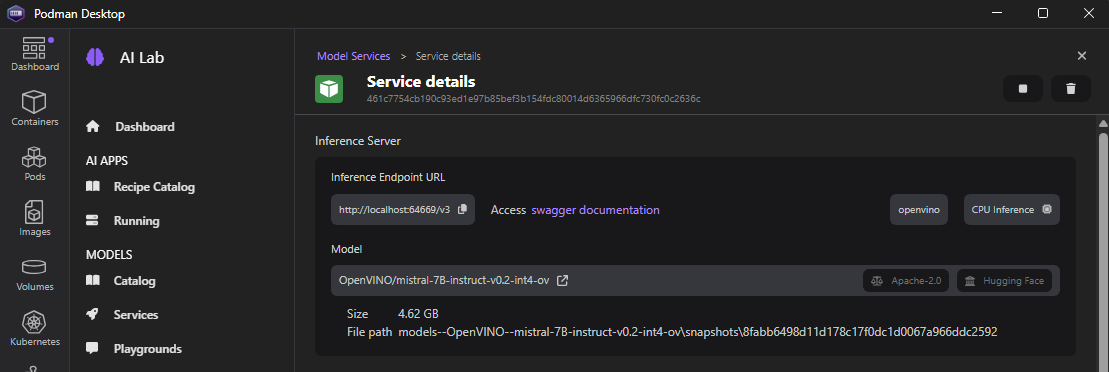Open the model Services page

tap(136, 315)
